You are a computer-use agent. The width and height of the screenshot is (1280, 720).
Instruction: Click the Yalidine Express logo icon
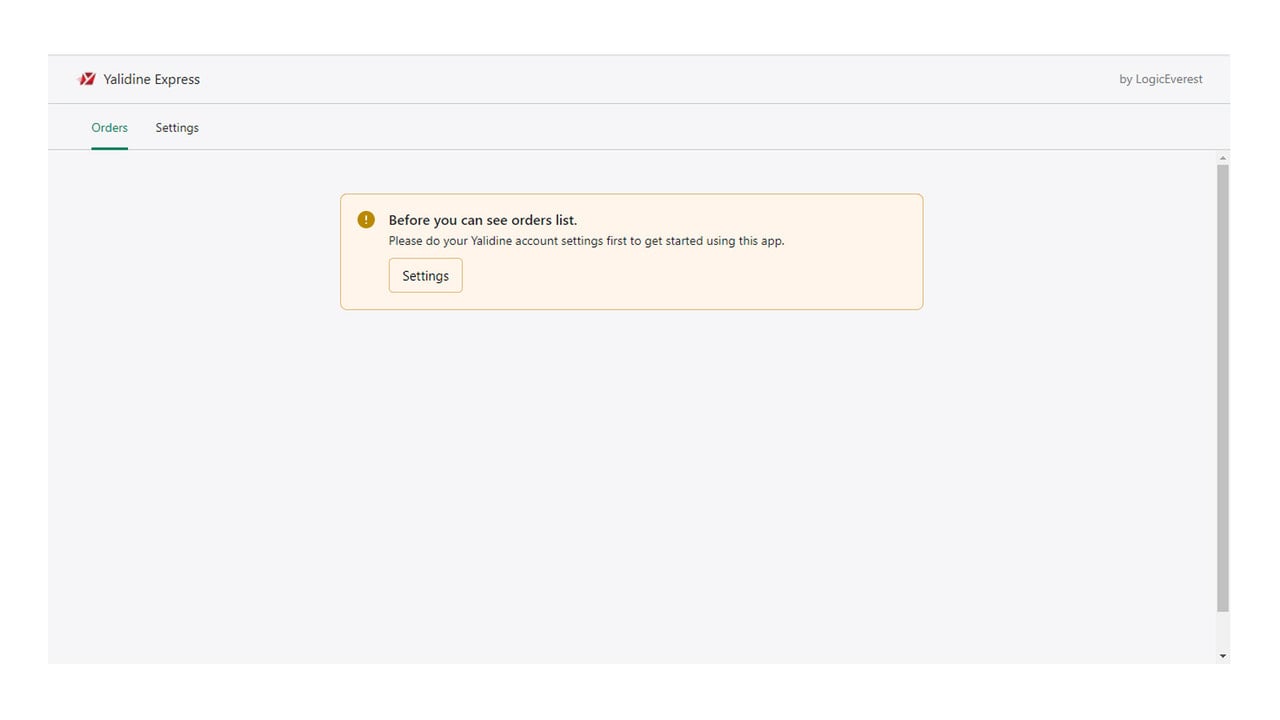pos(87,79)
